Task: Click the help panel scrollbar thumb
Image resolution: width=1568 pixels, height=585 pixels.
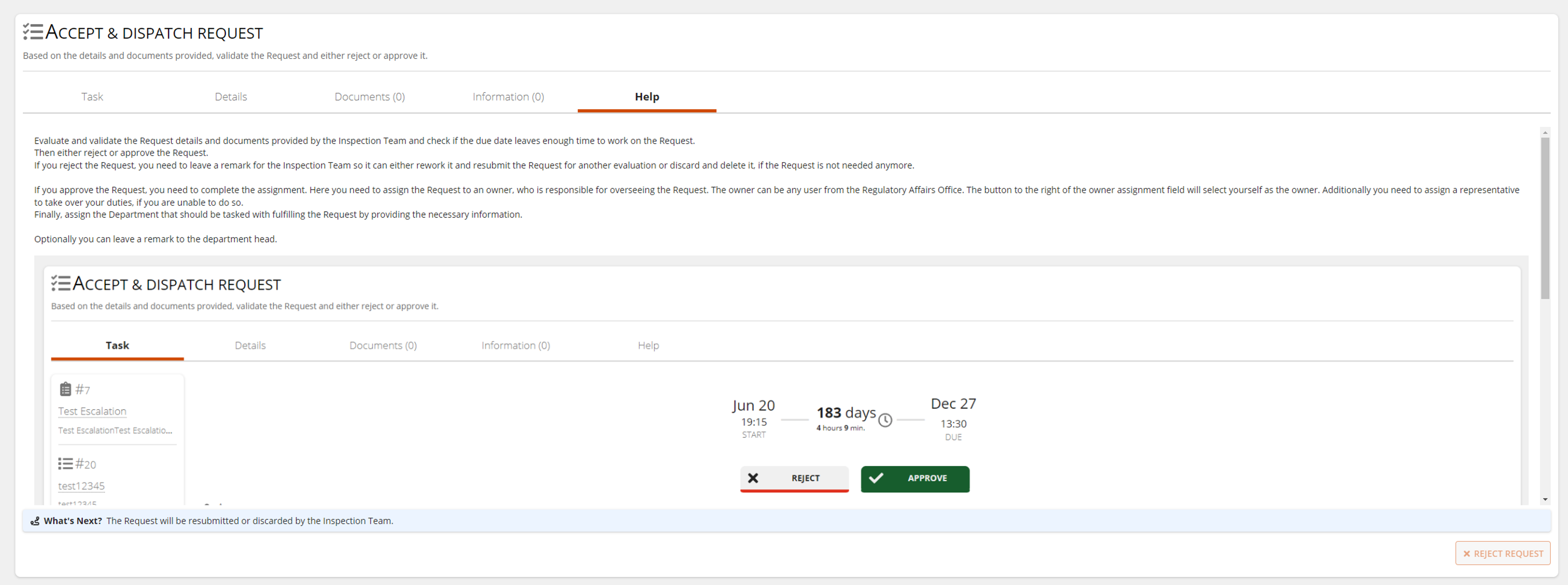Action: coord(1545,218)
